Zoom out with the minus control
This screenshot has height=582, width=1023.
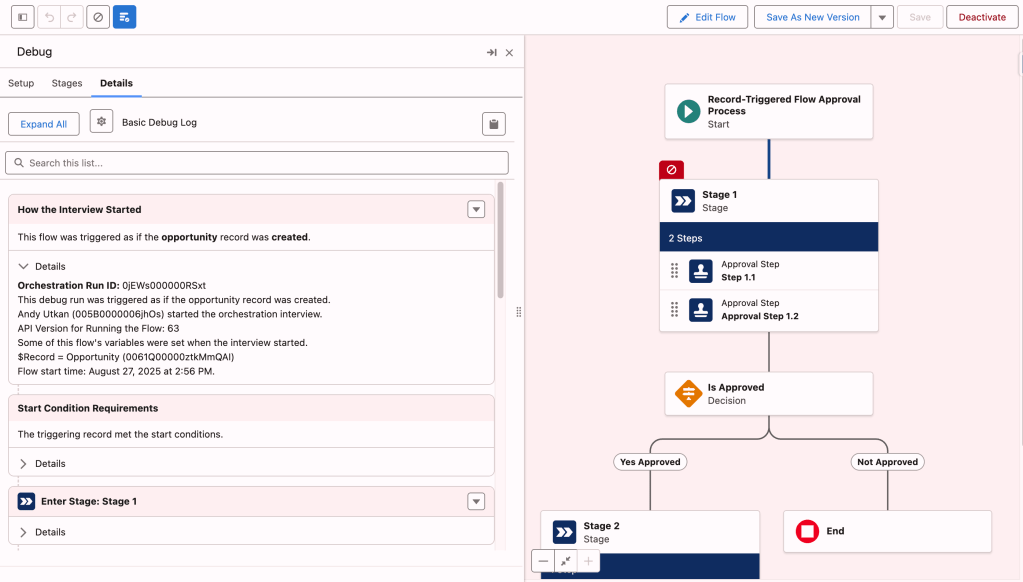(x=543, y=561)
